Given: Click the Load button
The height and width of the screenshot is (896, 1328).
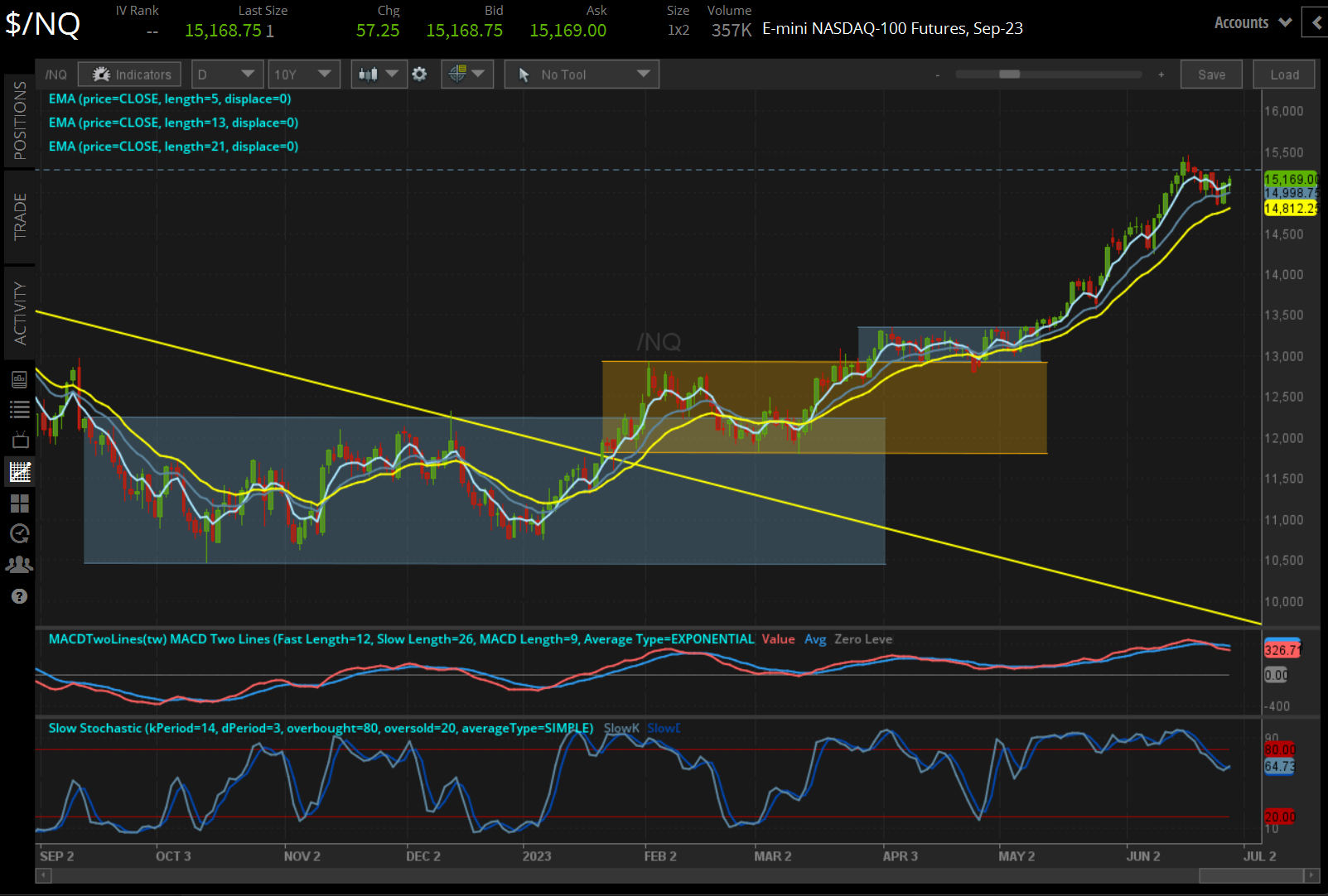Looking at the screenshot, I should [1283, 74].
